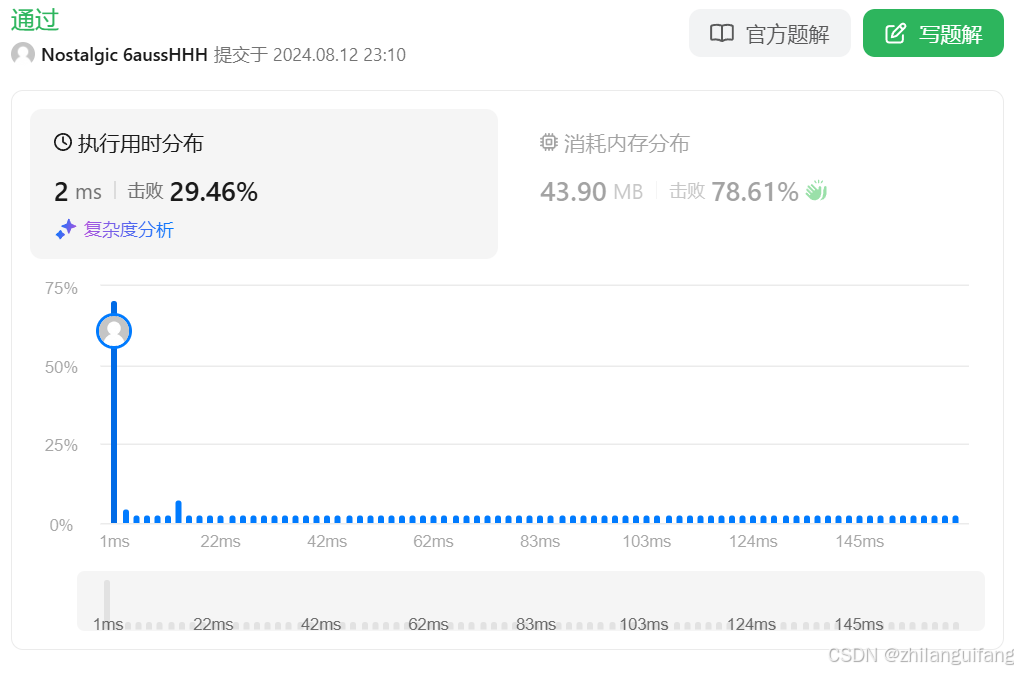Click the 2 ms runtime value

[78, 191]
